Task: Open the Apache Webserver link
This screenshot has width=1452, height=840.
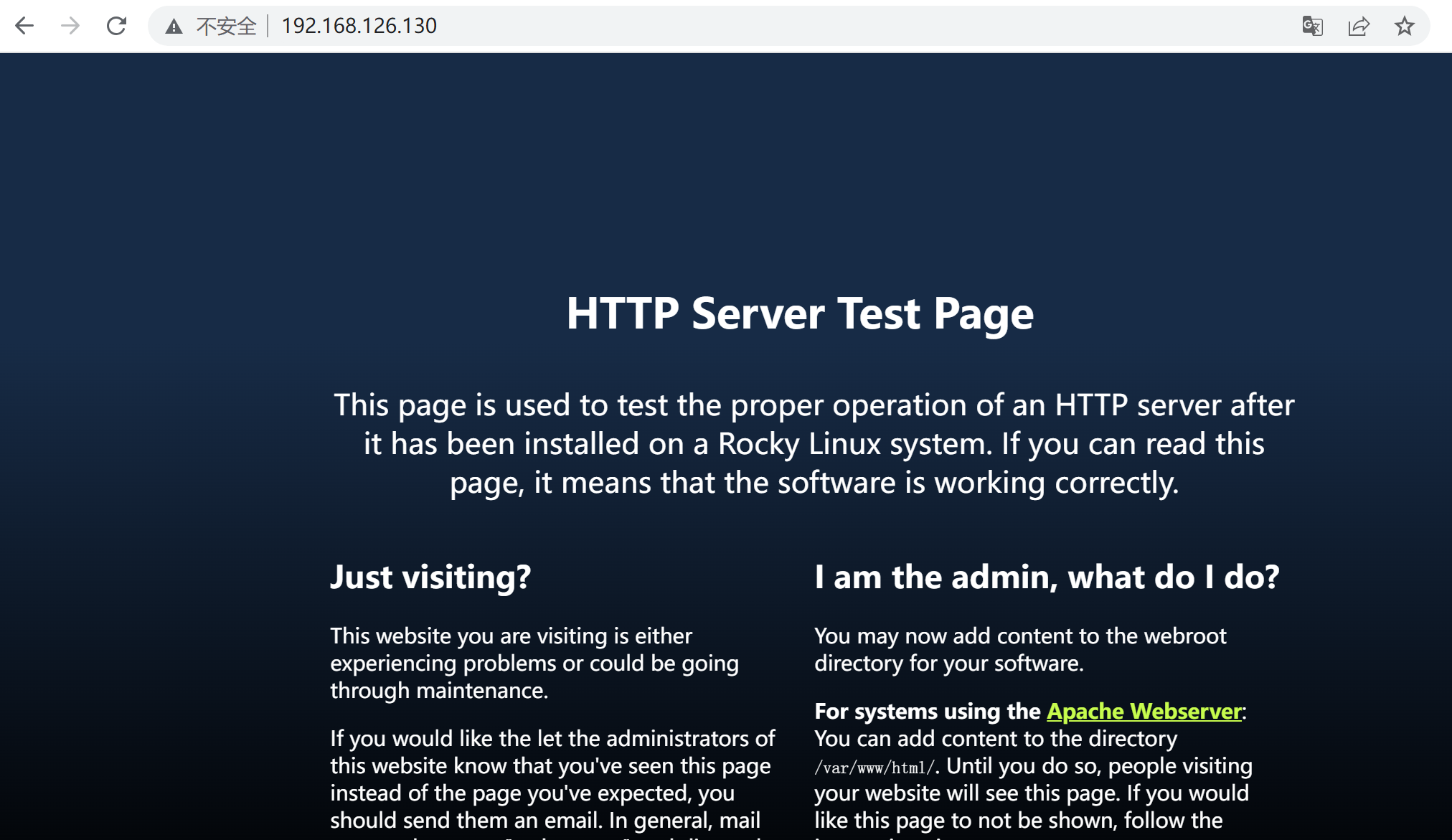Action: tap(1144, 711)
